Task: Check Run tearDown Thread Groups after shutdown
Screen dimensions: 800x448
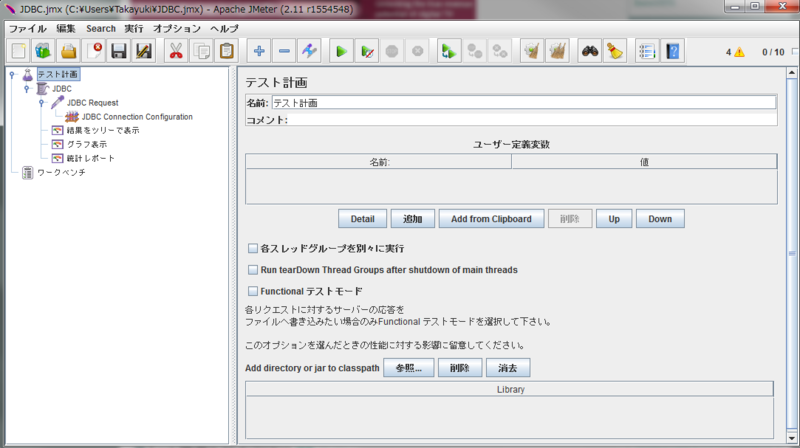Action: (253, 270)
